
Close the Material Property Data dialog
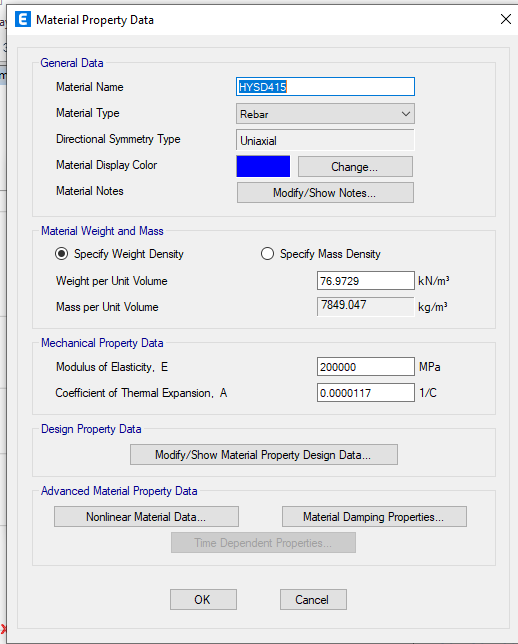(x=506, y=19)
